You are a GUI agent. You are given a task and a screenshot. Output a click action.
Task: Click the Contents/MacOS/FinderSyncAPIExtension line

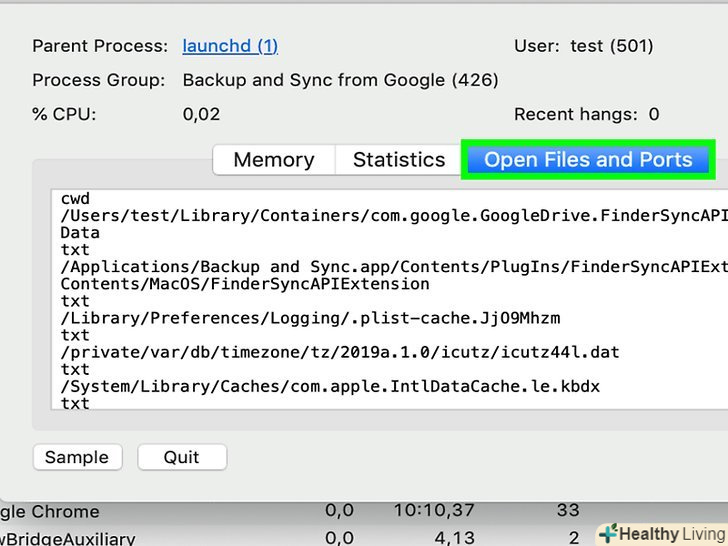point(245,284)
